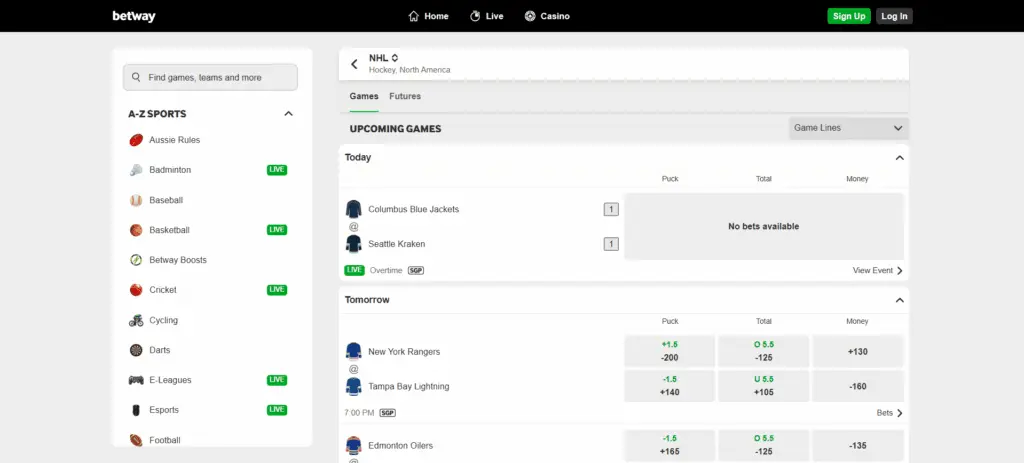This screenshot has width=1024, height=463.
Task: Click the Cricket LIVE badge
Action: click(x=277, y=290)
